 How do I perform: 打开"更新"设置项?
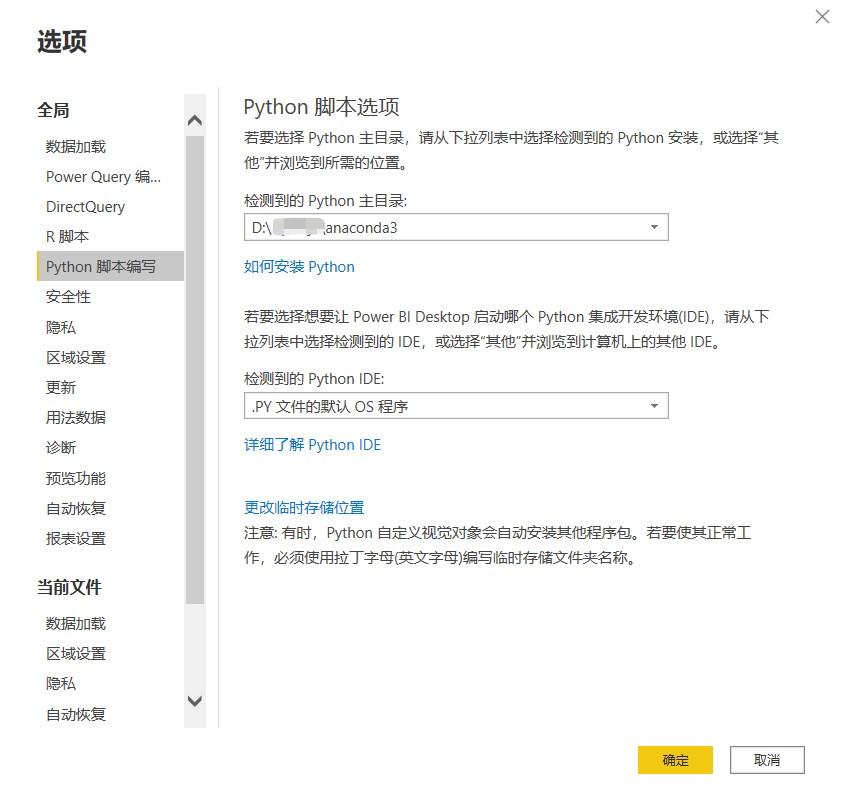click(58, 387)
